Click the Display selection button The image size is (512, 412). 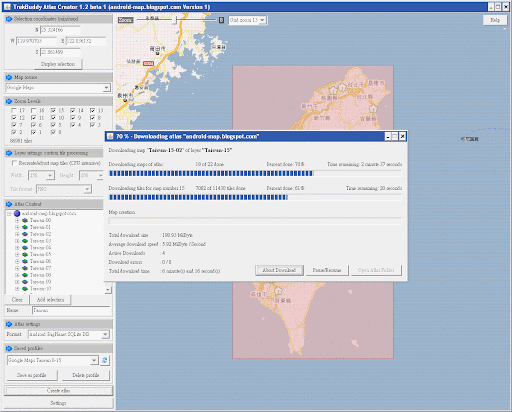58,64
